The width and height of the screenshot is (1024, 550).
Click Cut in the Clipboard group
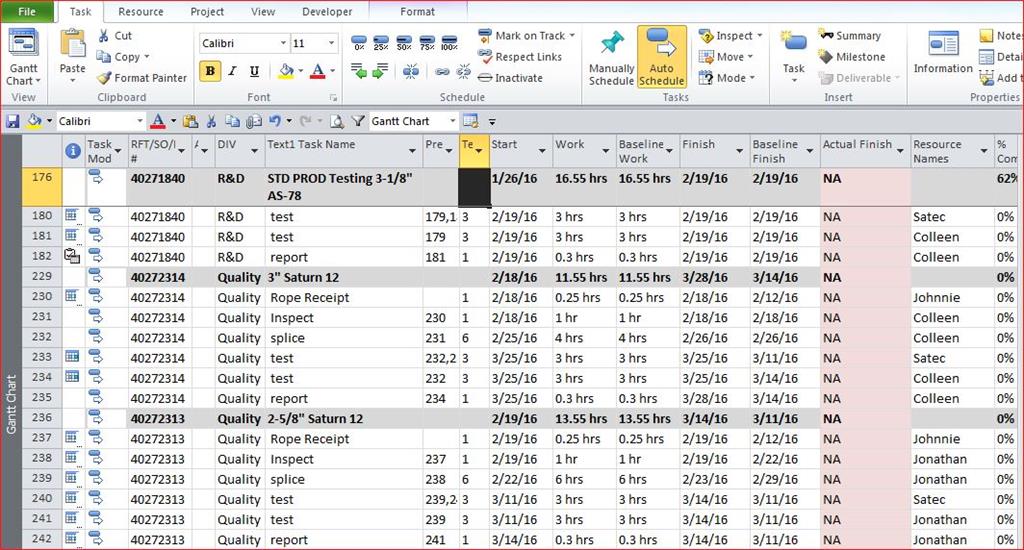[x=115, y=36]
